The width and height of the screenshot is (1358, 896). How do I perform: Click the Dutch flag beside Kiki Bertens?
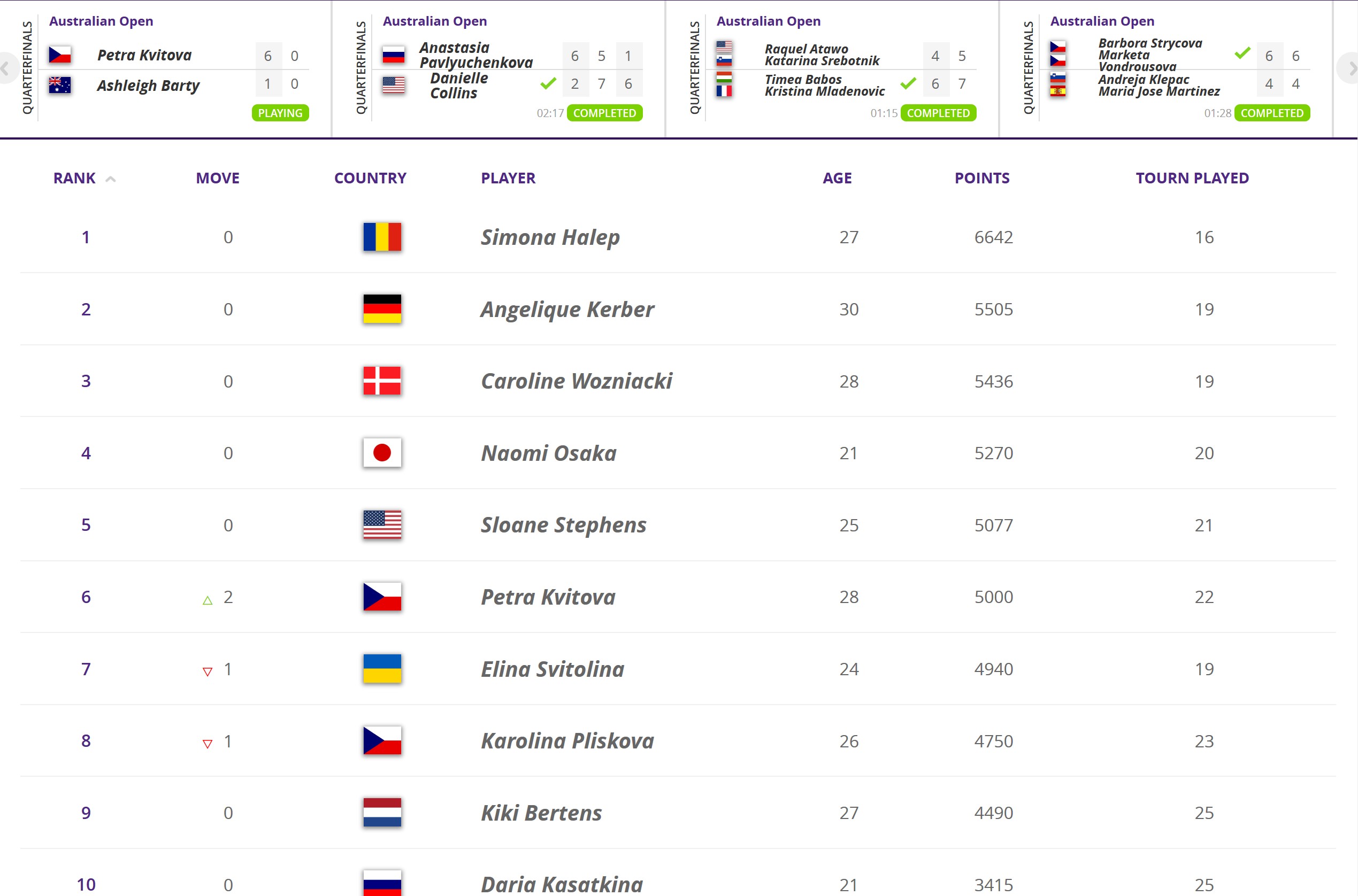tap(382, 813)
